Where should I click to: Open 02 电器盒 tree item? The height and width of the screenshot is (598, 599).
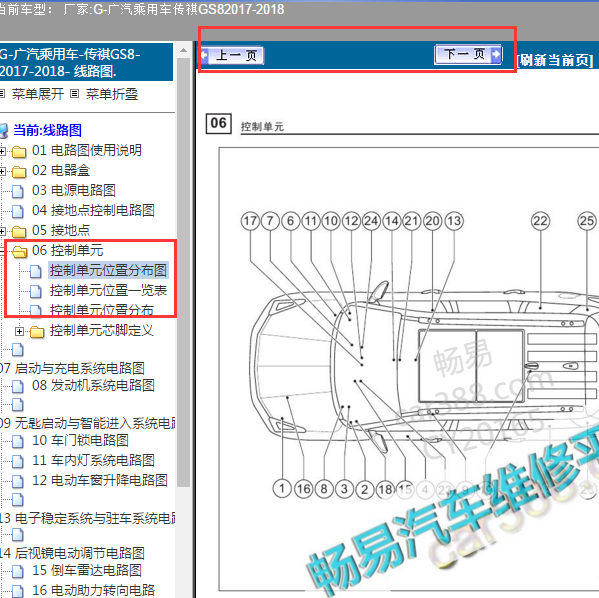61,170
